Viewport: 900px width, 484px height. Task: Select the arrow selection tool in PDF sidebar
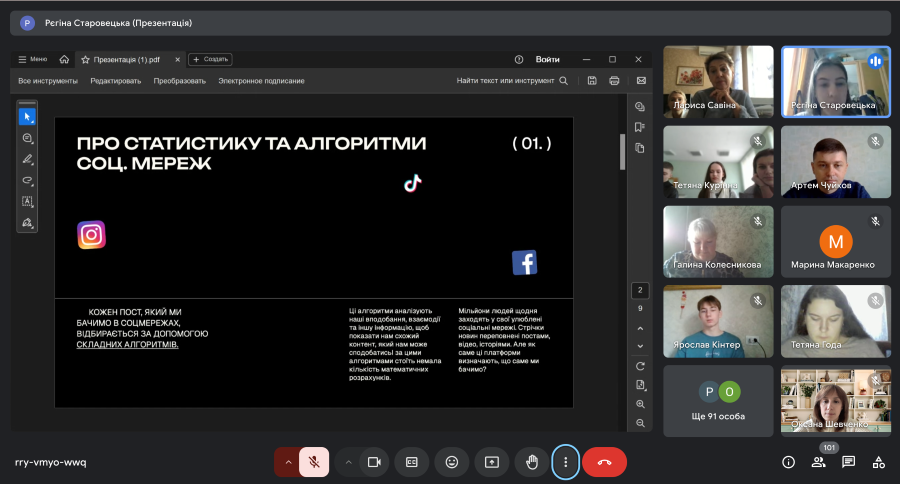coord(27,117)
